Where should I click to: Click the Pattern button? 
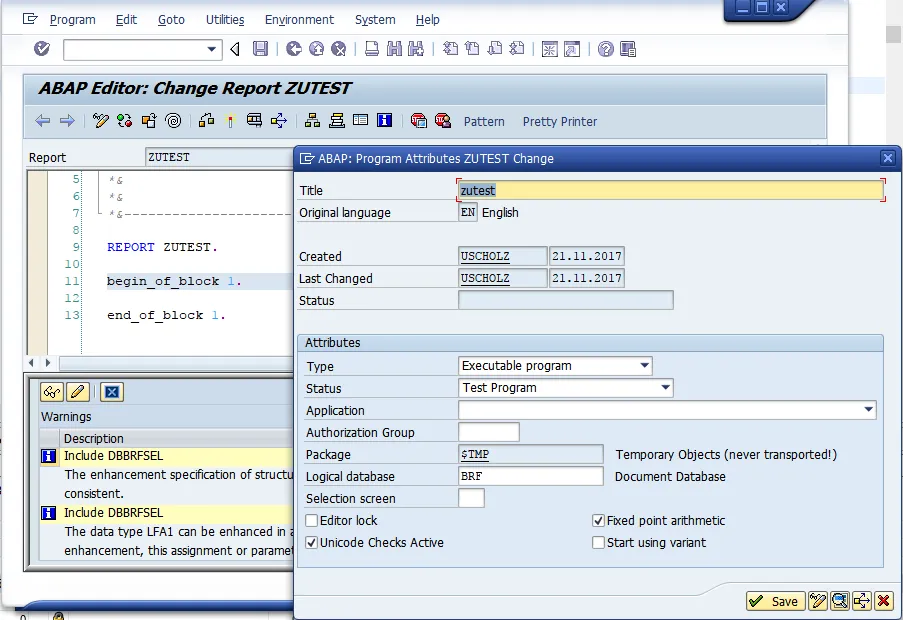point(484,121)
